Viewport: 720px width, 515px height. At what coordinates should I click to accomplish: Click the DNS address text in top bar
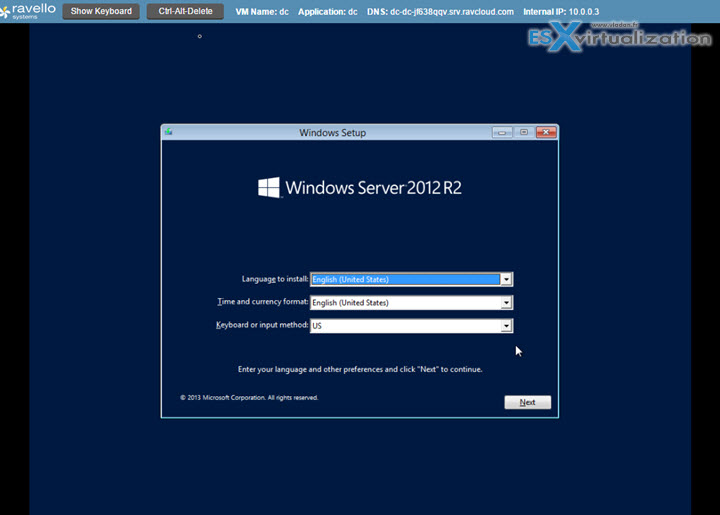coord(440,11)
